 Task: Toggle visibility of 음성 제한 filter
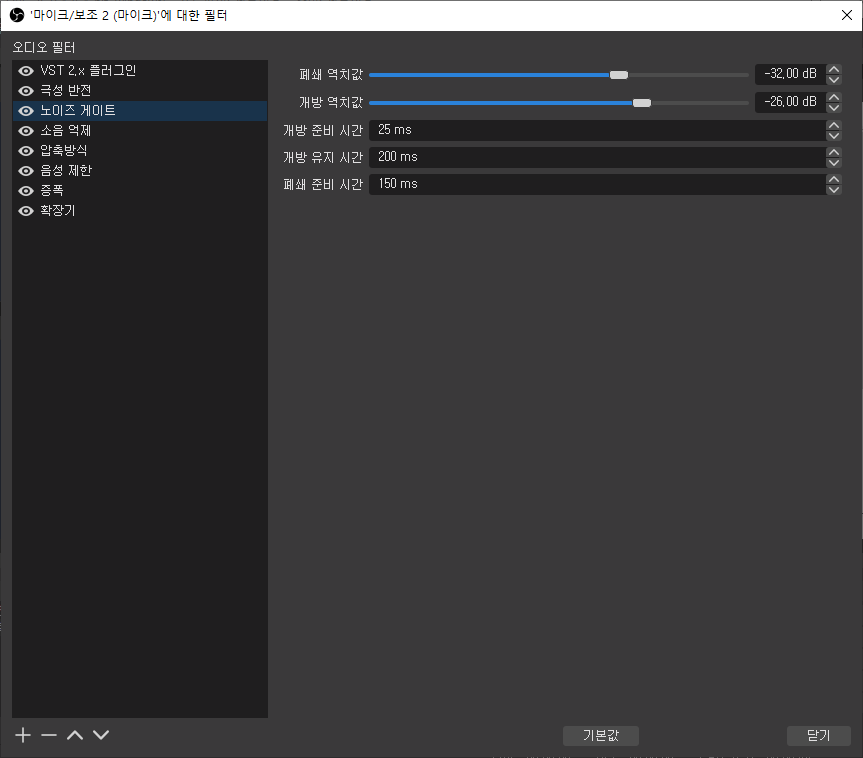[26, 171]
